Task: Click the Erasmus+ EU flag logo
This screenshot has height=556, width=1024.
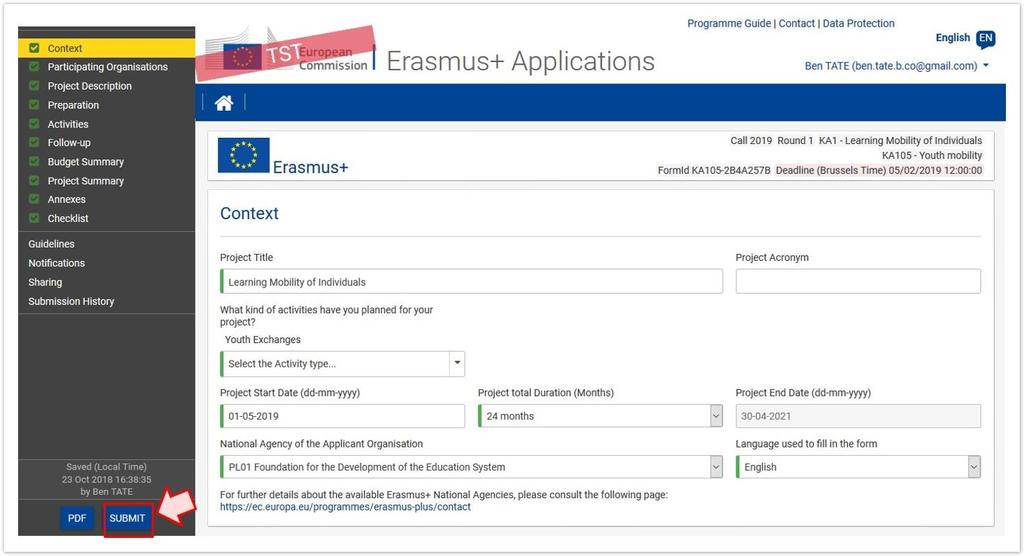Action: pyautogui.click(x=244, y=155)
